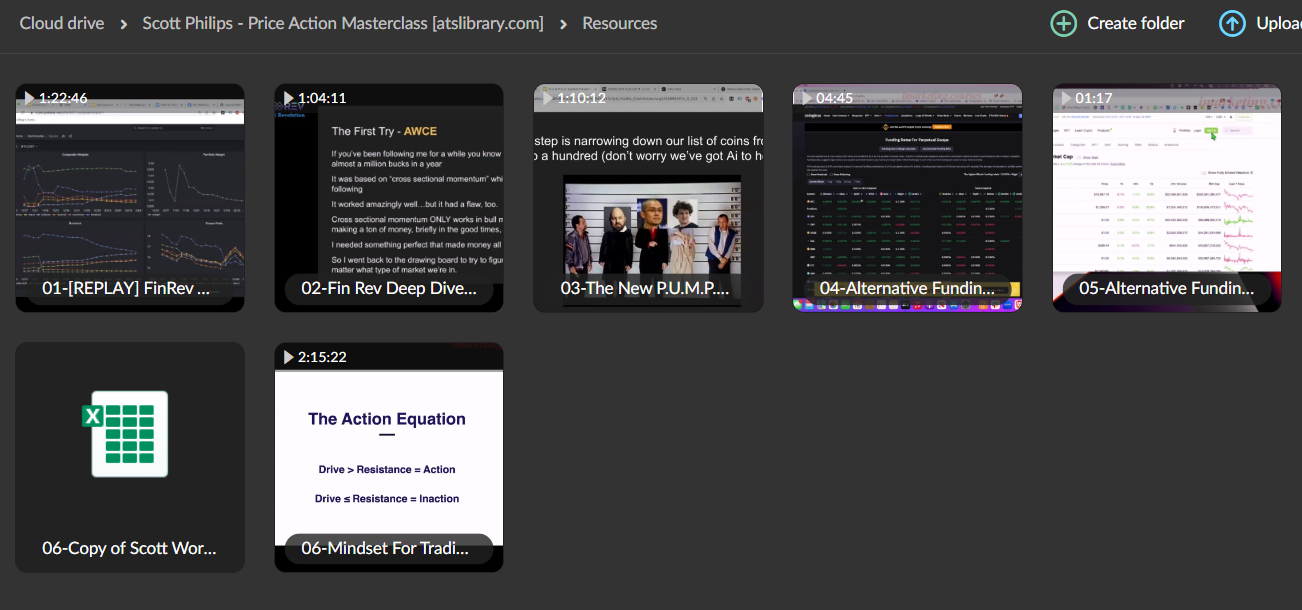Click play icon on 1:22:46 video
This screenshot has width=1302, height=610.
click(29, 98)
